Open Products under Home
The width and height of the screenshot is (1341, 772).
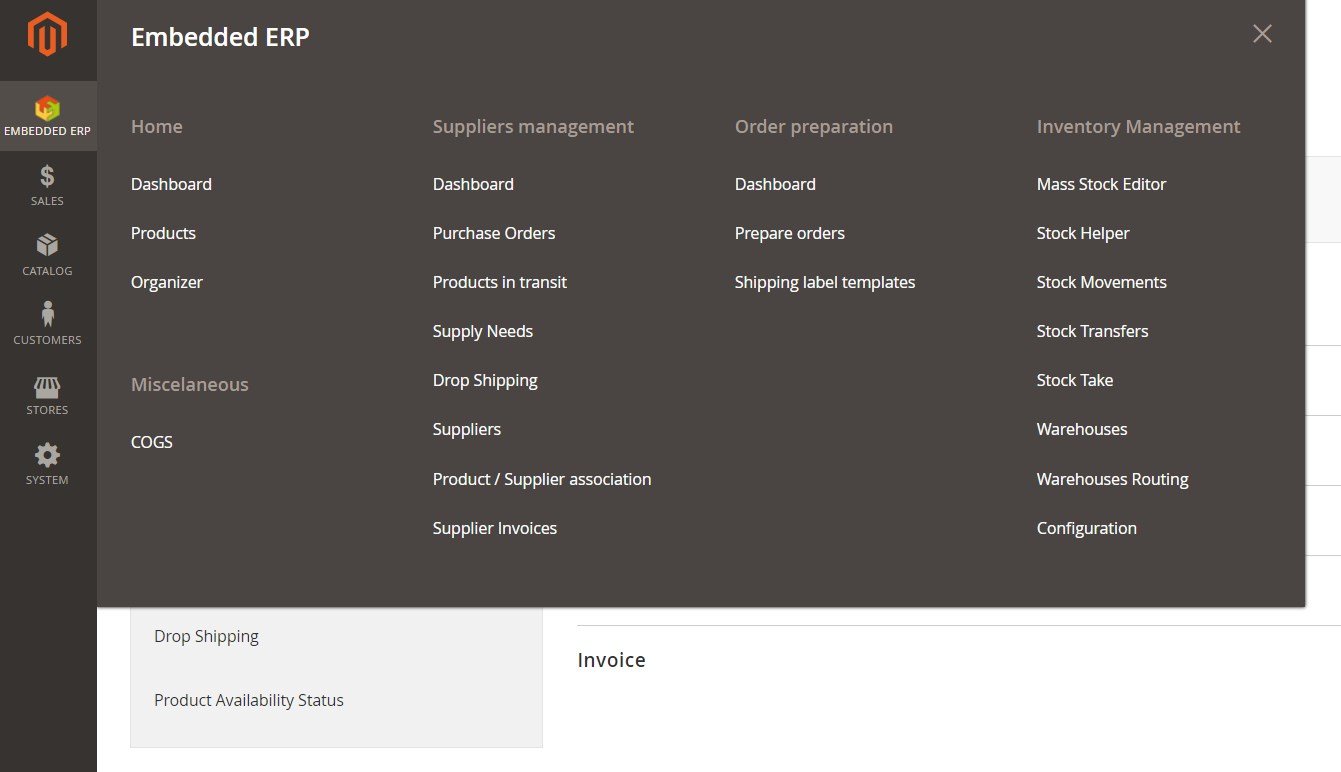tap(163, 233)
